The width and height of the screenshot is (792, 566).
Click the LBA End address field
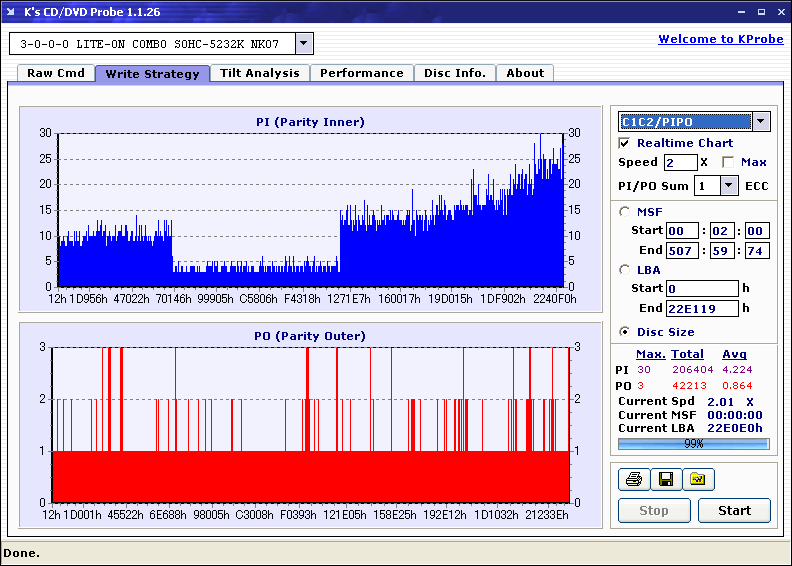(x=700, y=308)
